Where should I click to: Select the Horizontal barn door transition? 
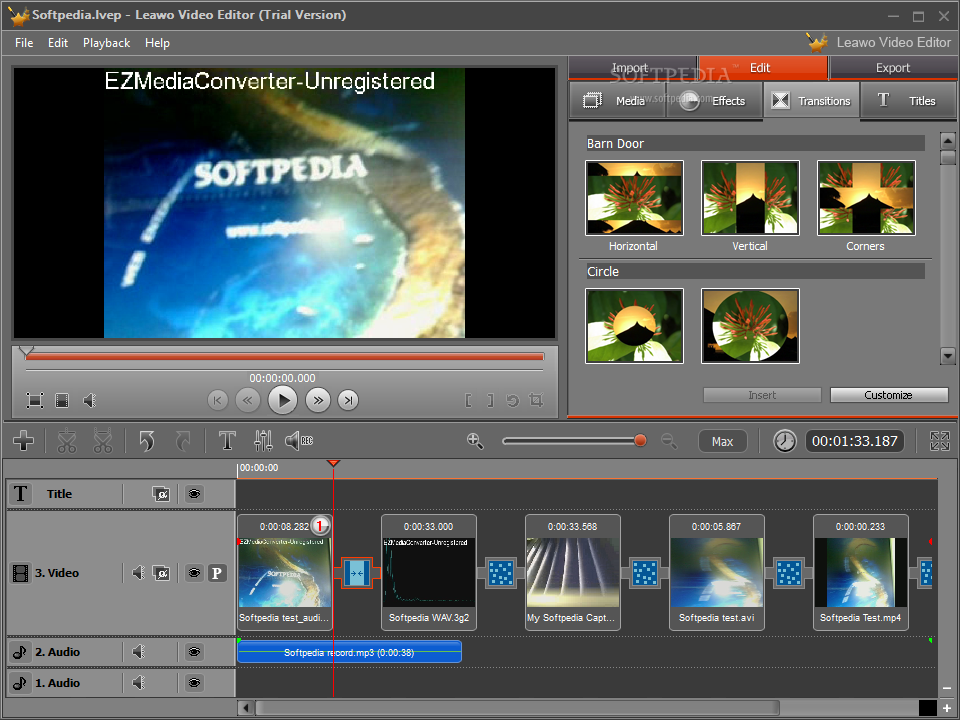pos(634,198)
